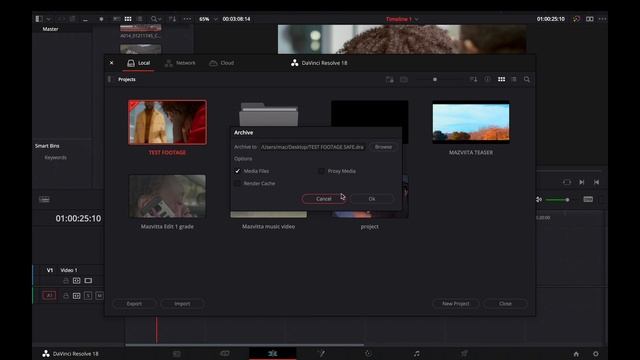Select MAZVITA TEASER project thumbnail

tap(471, 122)
